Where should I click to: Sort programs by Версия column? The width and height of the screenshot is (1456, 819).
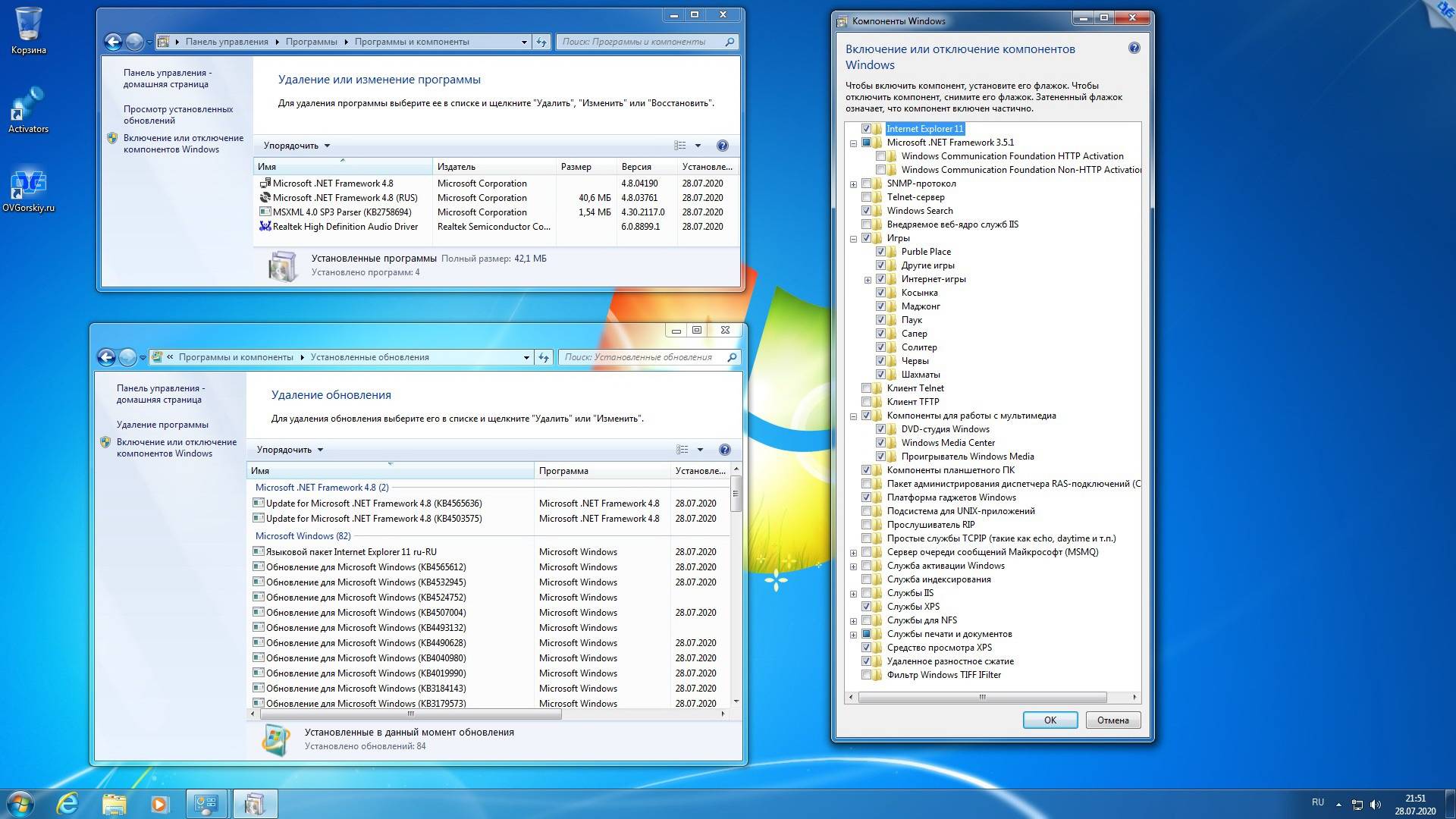[x=647, y=167]
